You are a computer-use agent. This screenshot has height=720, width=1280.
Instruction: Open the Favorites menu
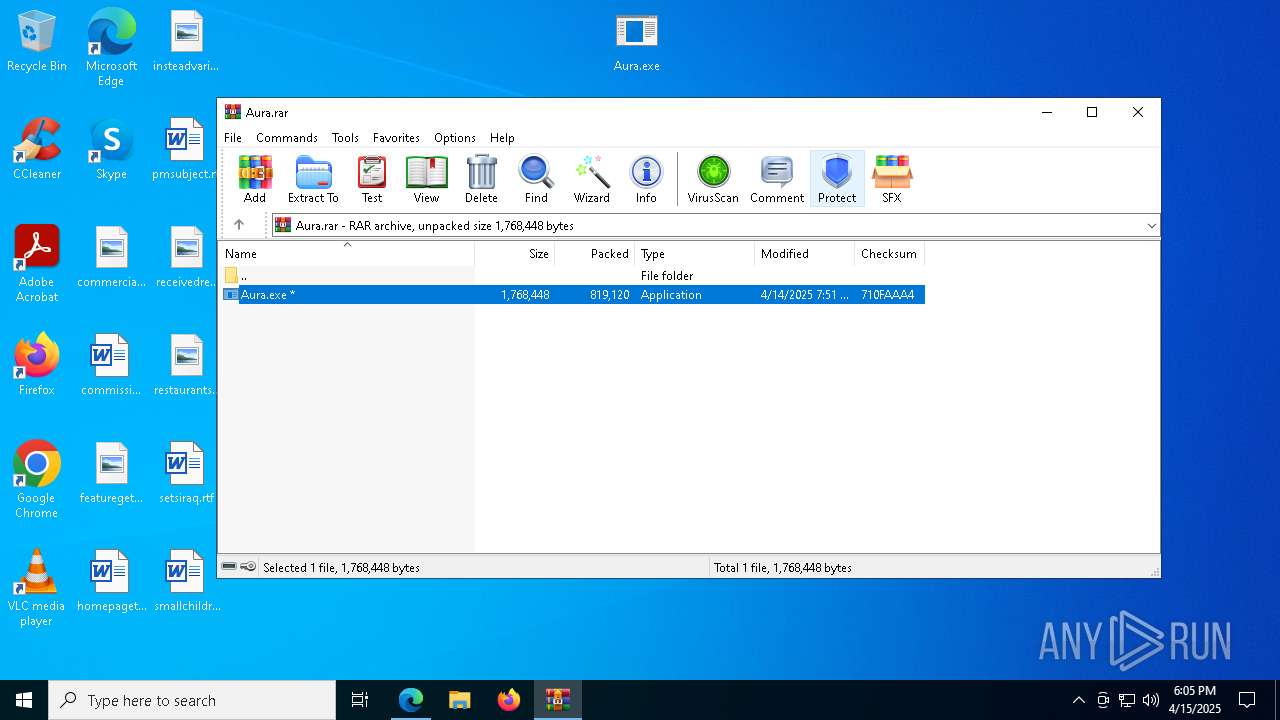[x=396, y=138]
